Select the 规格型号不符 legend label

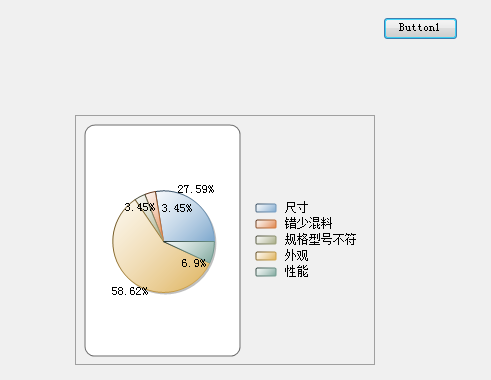[x=320, y=240]
